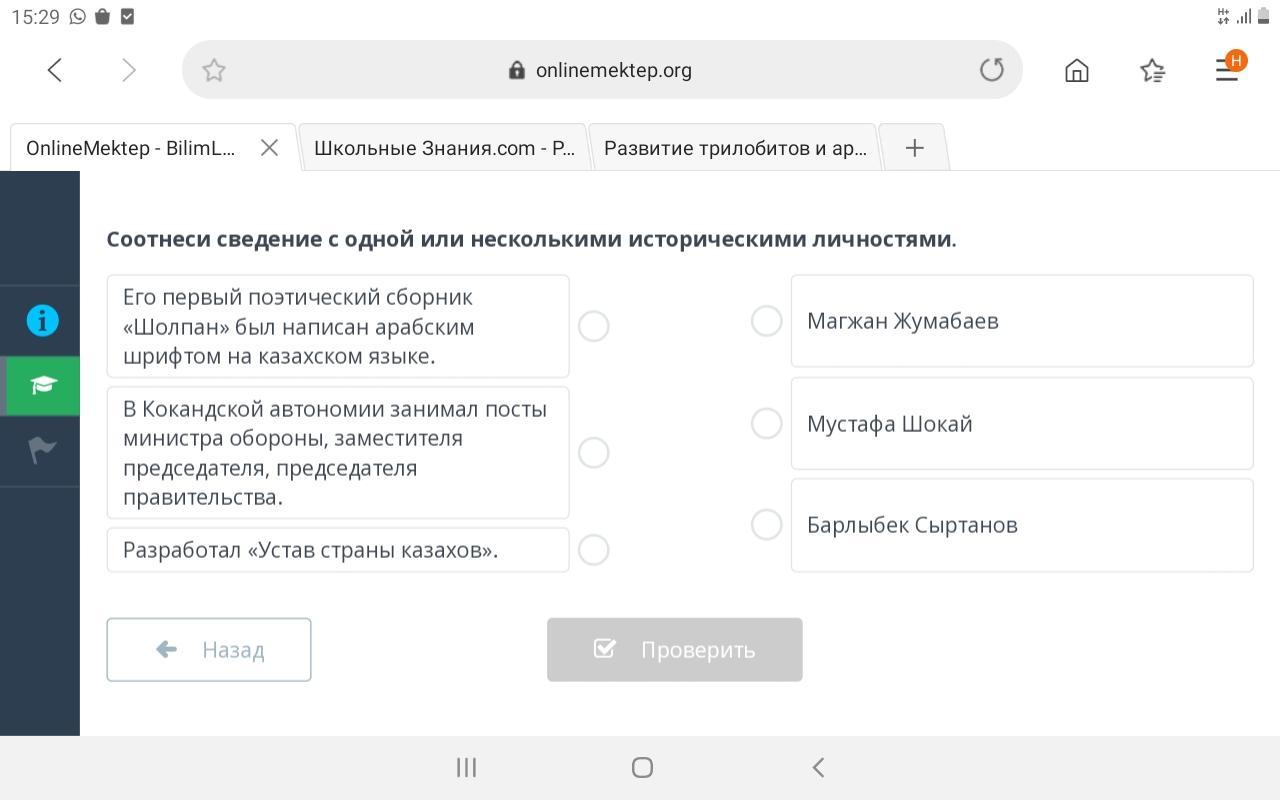Click the onlinemektep.org address bar

click(x=602, y=70)
